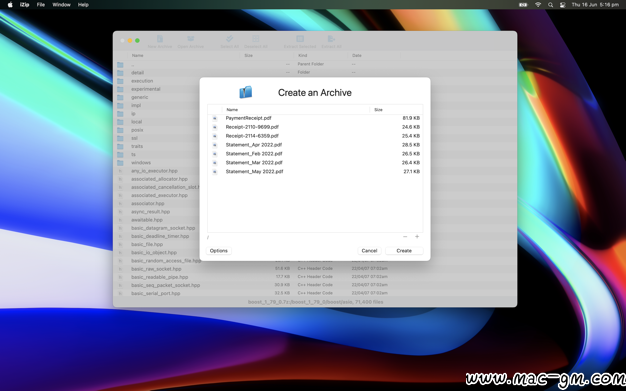Open the Window menu
The height and width of the screenshot is (391, 626).
(x=61, y=5)
